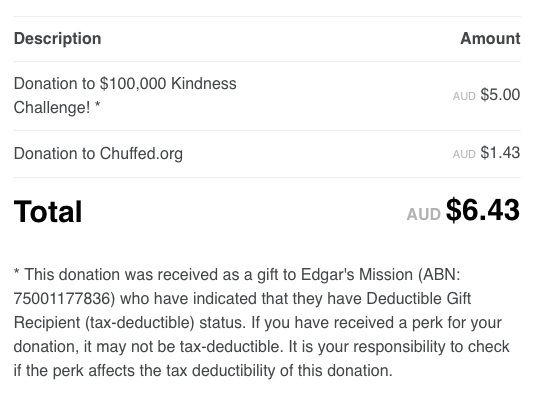Click the $5.00 donation amount
The width and height of the screenshot is (536, 410).
pos(500,95)
